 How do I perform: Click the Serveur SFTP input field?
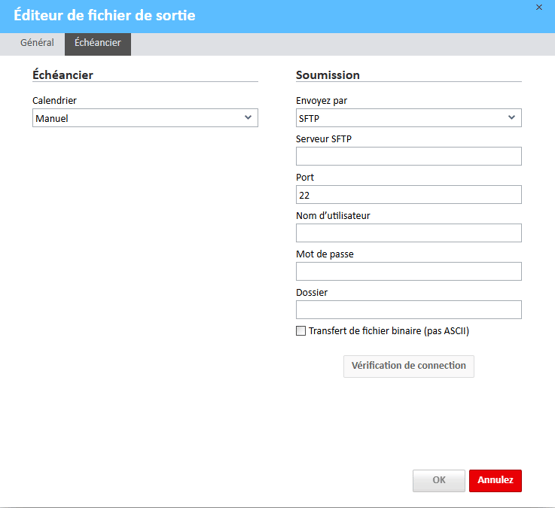point(408,156)
